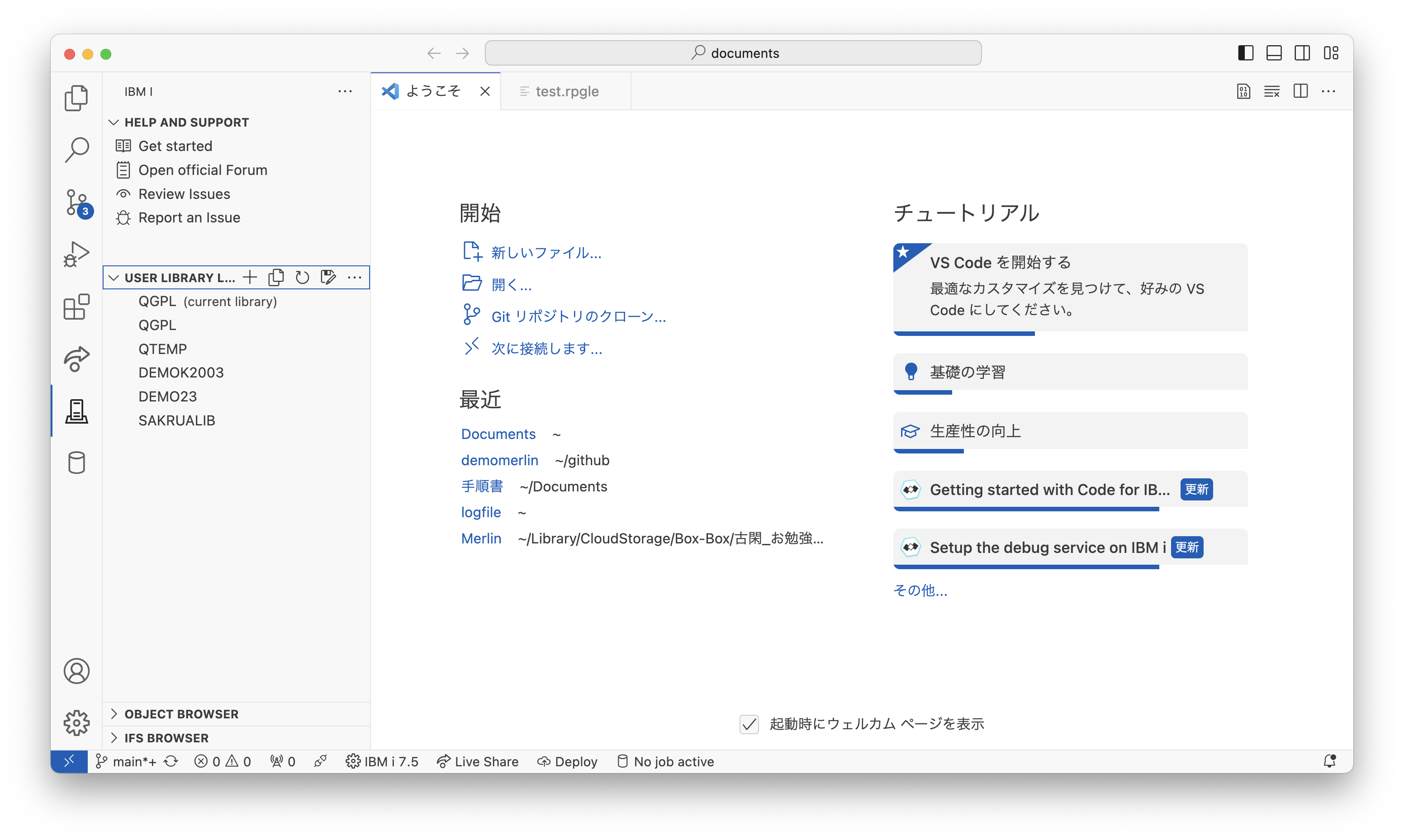Switch to the test.rpgle tab
The height and width of the screenshot is (840, 1404).
point(567,91)
